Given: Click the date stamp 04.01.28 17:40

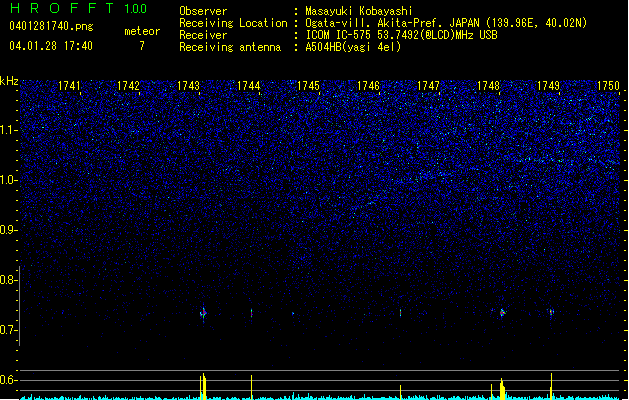Looking at the screenshot, I should coord(51,46).
